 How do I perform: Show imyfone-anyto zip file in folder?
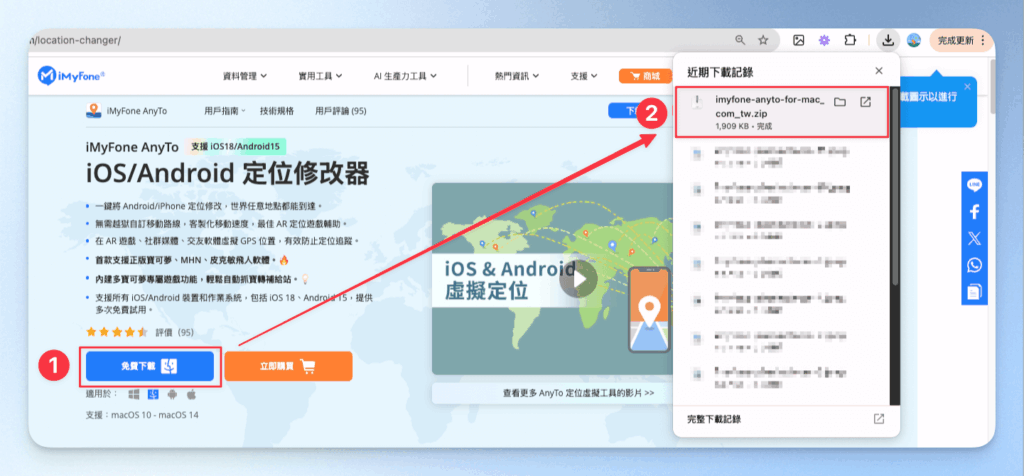pyautogui.click(x=840, y=102)
